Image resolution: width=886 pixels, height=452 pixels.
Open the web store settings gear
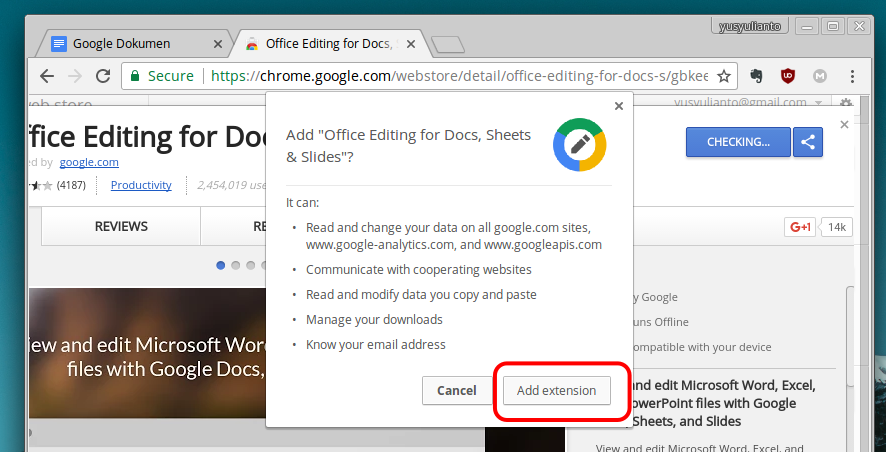tap(846, 103)
